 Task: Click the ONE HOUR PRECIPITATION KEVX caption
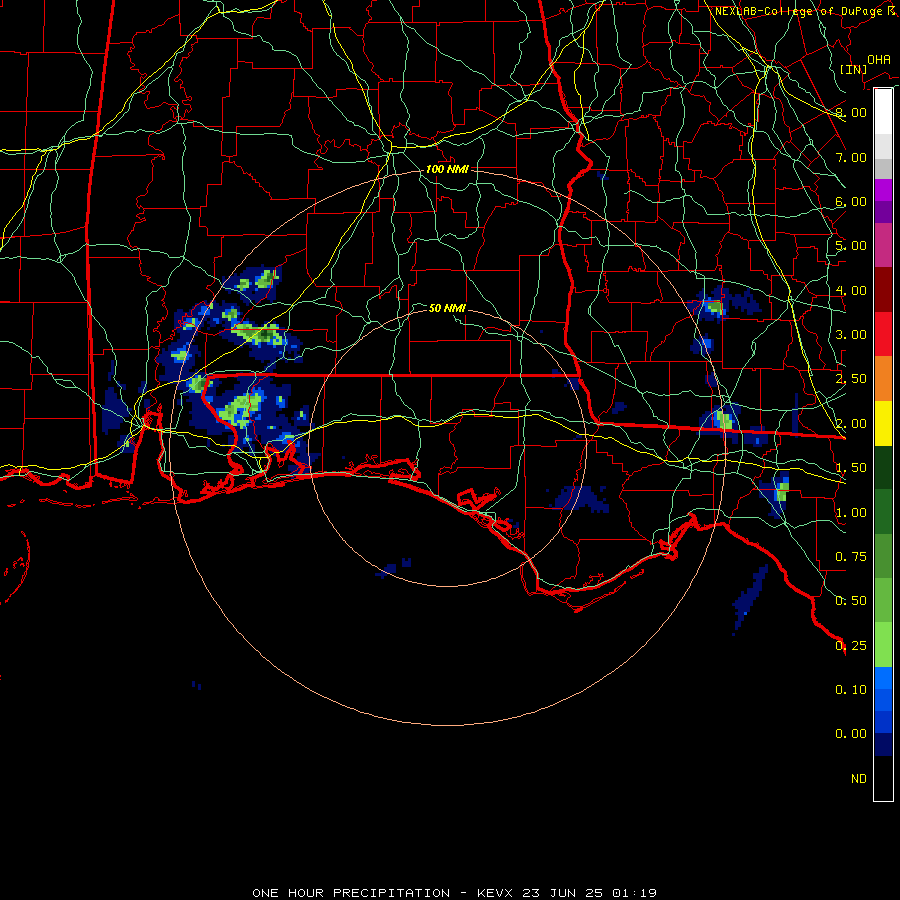[454, 893]
